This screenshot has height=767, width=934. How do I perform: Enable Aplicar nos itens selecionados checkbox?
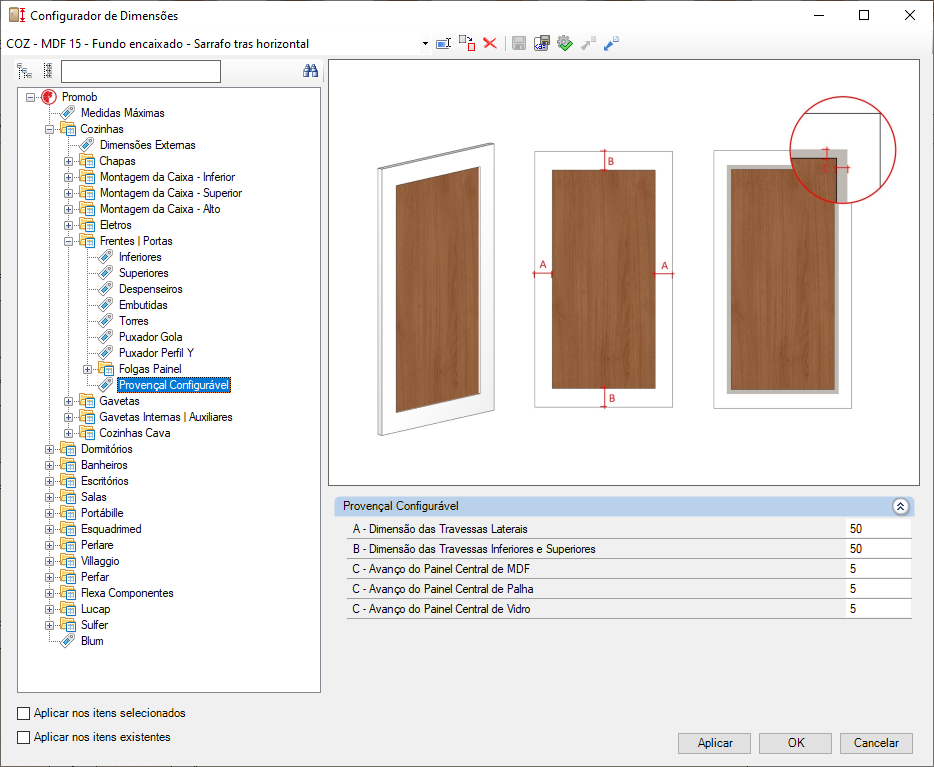(x=24, y=713)
